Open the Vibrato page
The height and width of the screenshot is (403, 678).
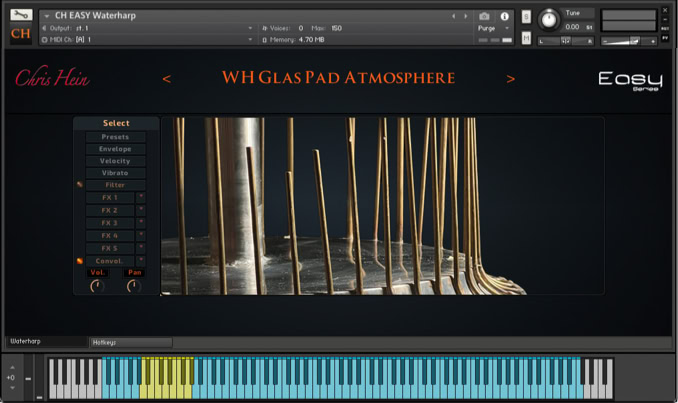click(115, 173)
